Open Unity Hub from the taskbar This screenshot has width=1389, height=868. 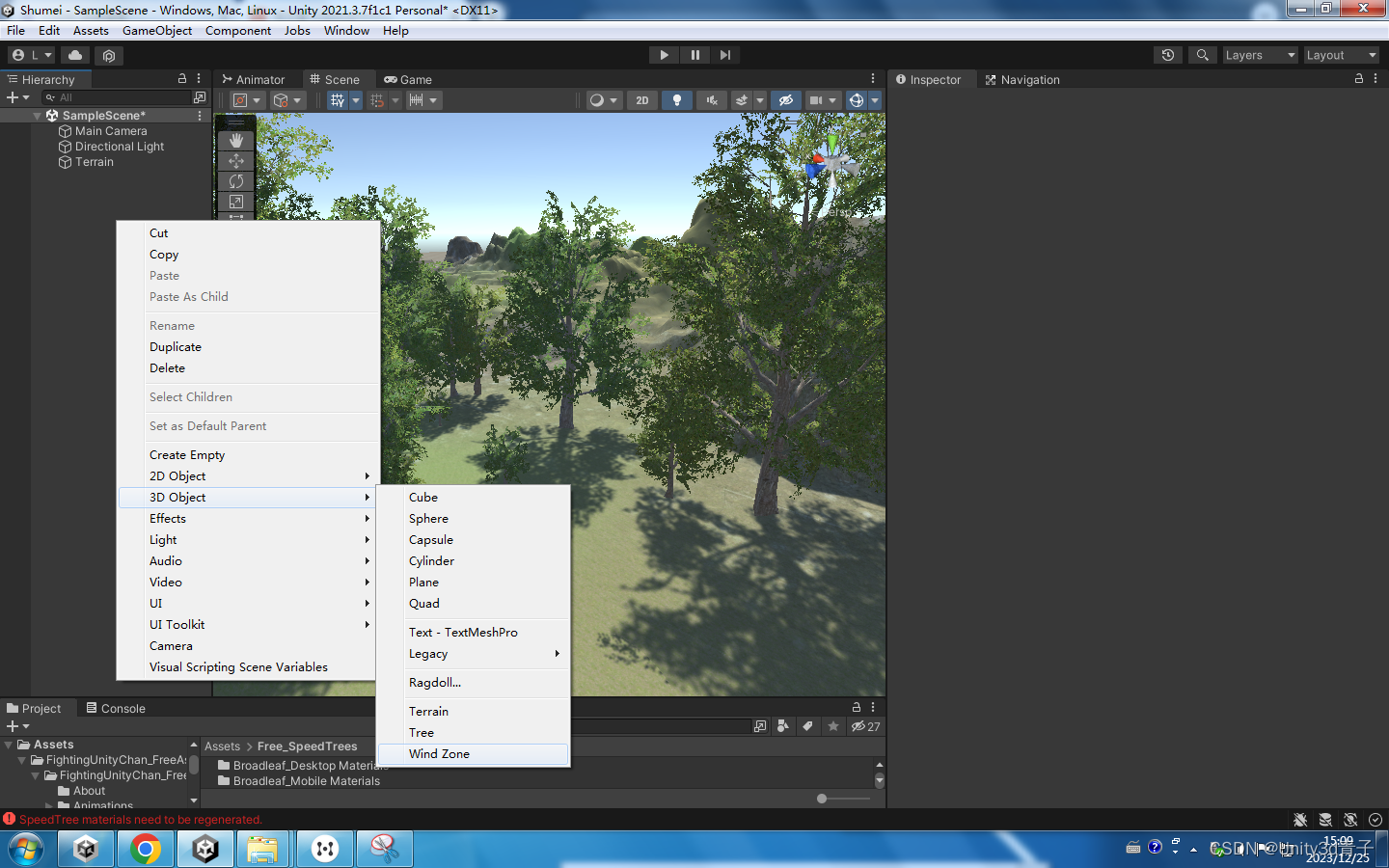(86, 849)
